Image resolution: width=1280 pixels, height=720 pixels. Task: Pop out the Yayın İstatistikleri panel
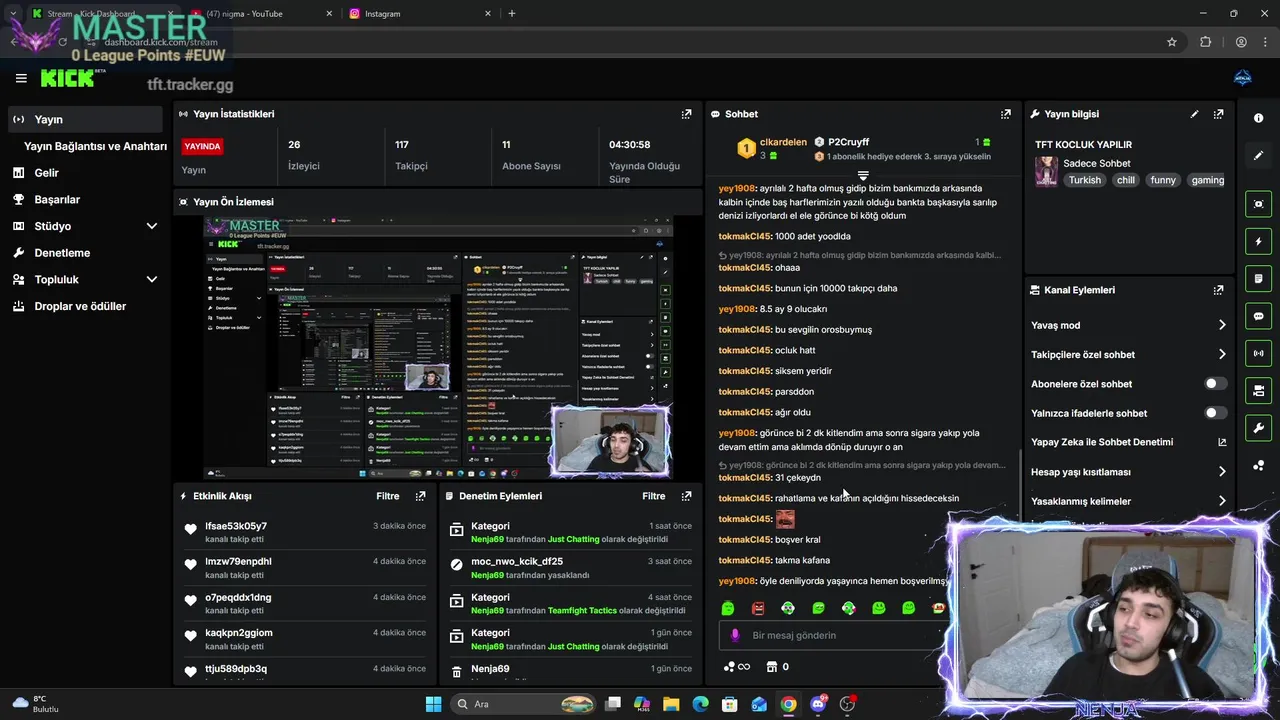(x=686, y=114)
